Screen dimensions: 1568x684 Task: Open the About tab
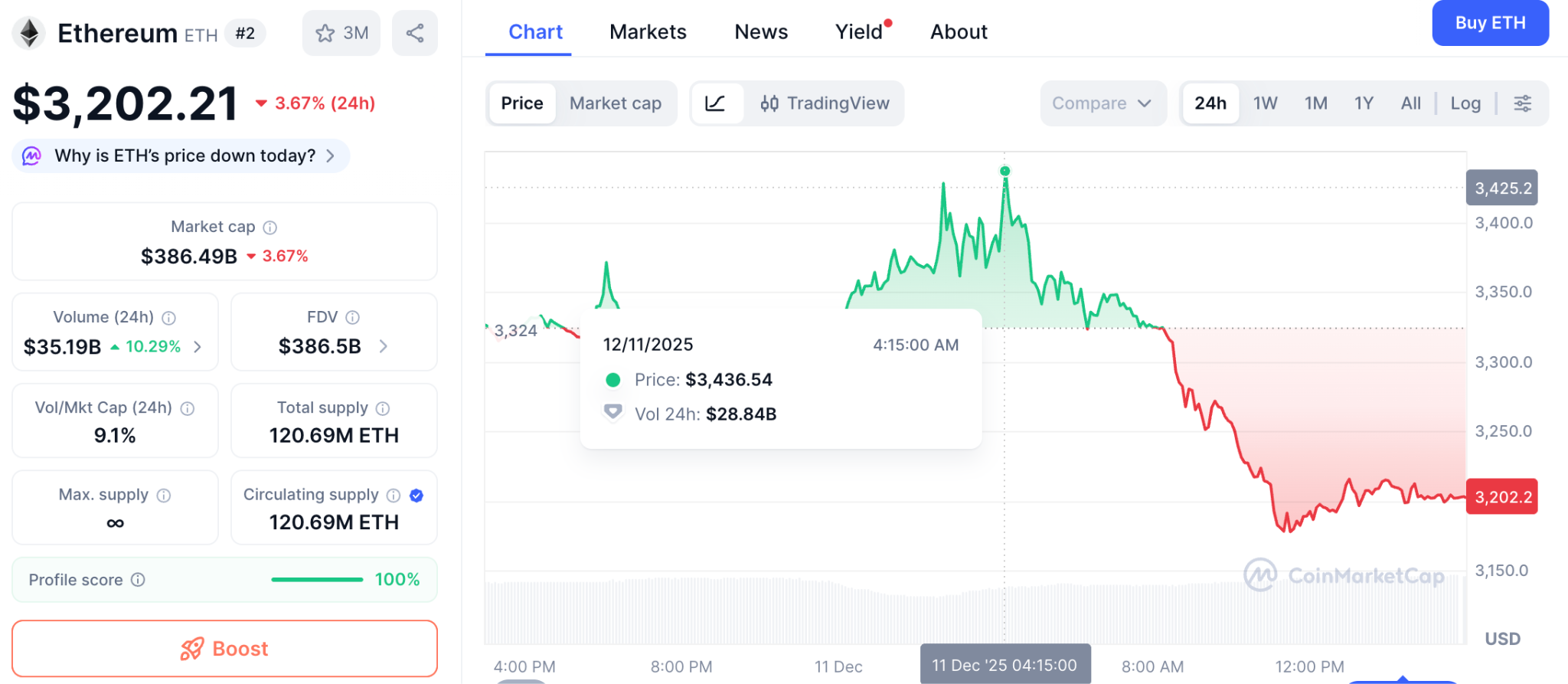959,32
